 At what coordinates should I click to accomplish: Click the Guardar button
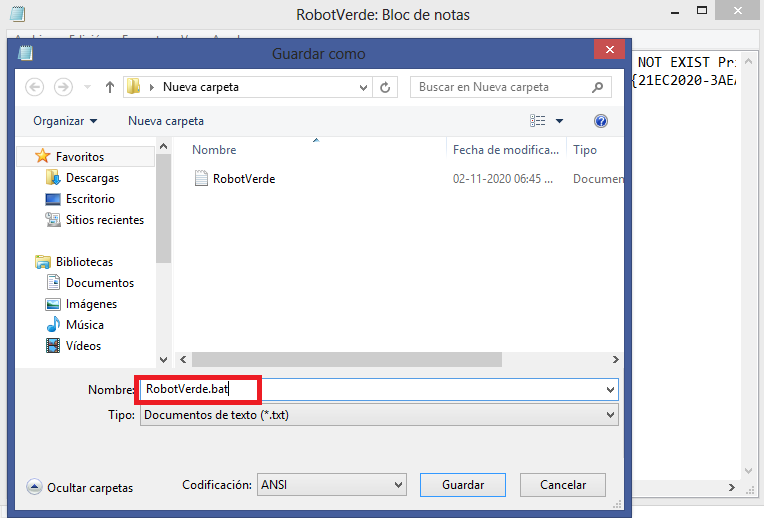[463, 485]
